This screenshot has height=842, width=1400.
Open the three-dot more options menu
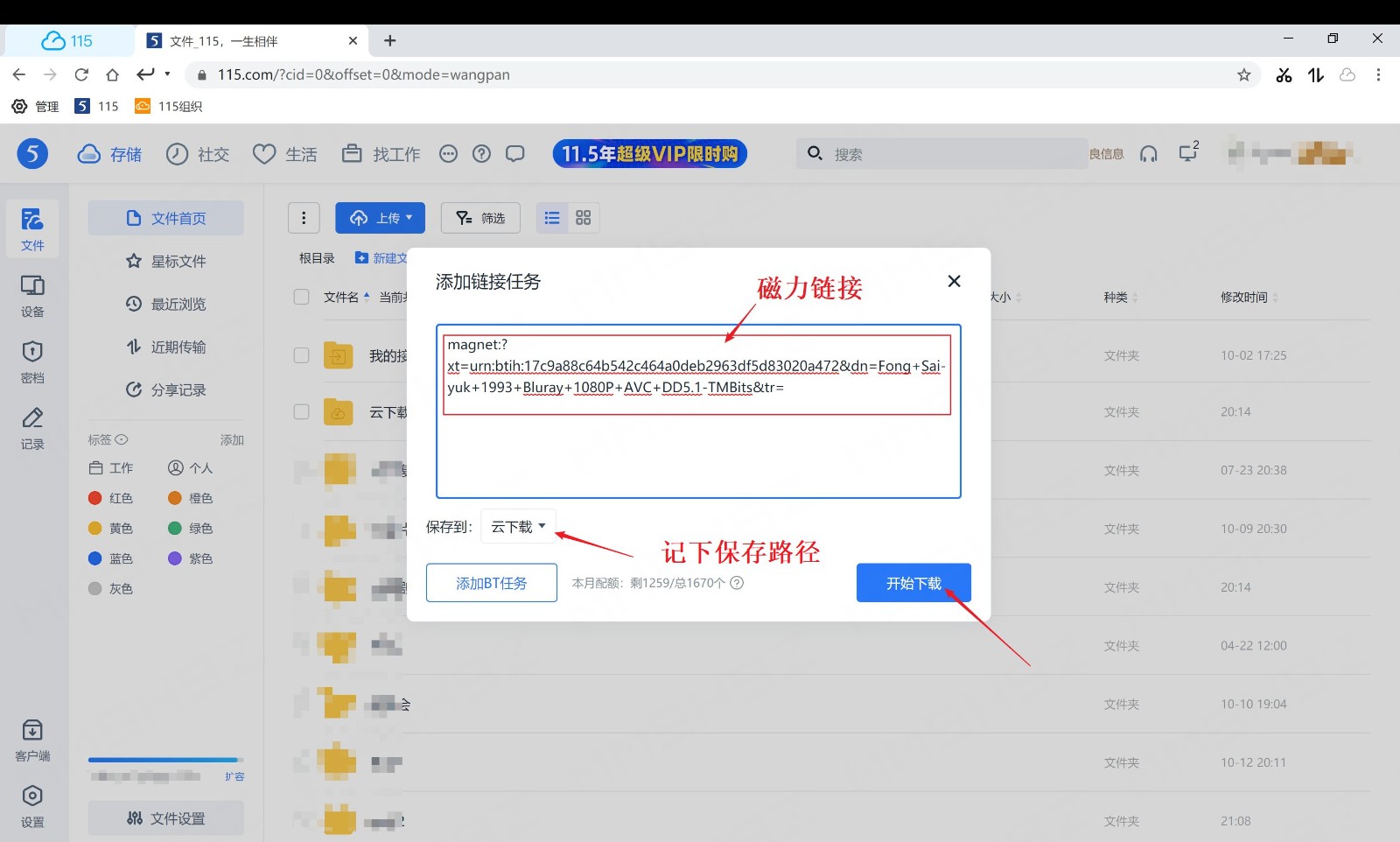(304, 218)
